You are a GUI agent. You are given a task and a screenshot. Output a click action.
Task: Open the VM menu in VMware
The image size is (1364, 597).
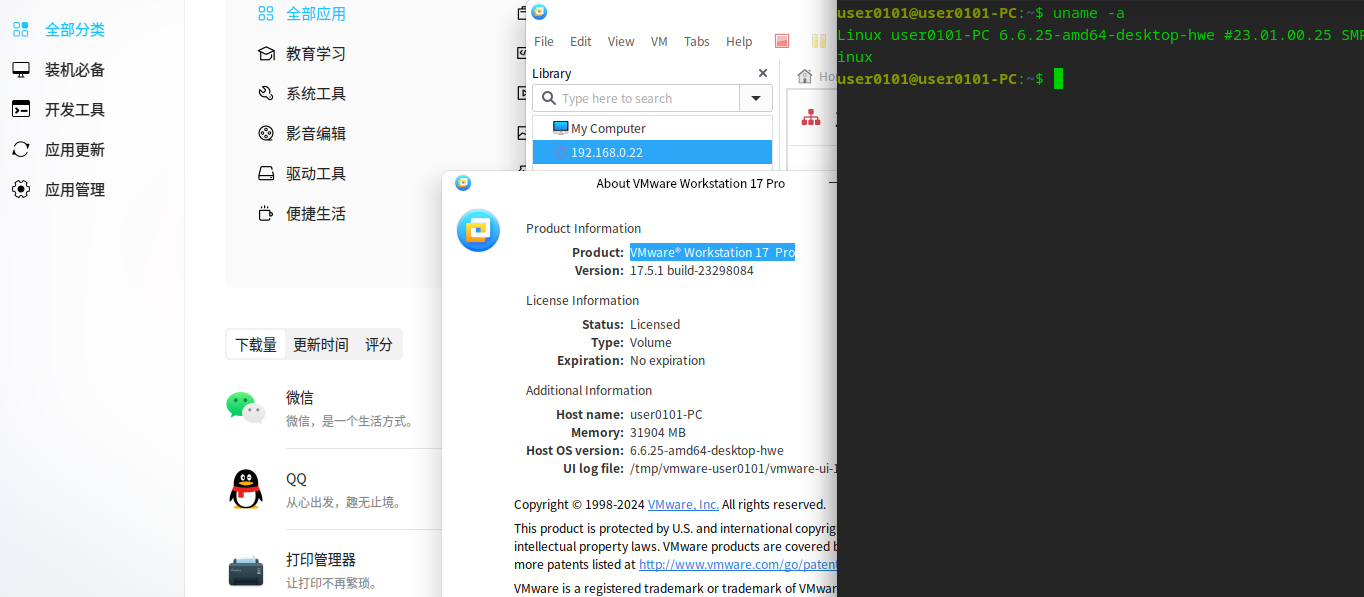659,41
